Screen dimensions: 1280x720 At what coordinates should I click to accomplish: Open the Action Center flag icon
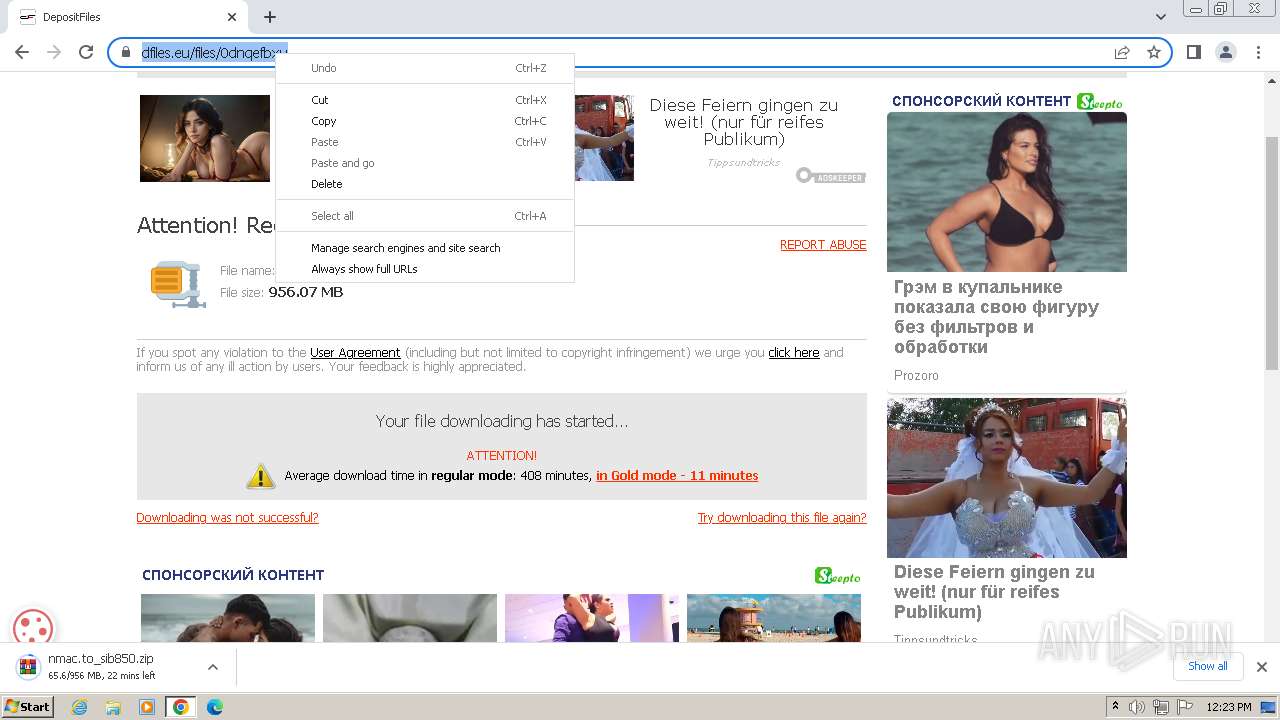[1184, 707]
